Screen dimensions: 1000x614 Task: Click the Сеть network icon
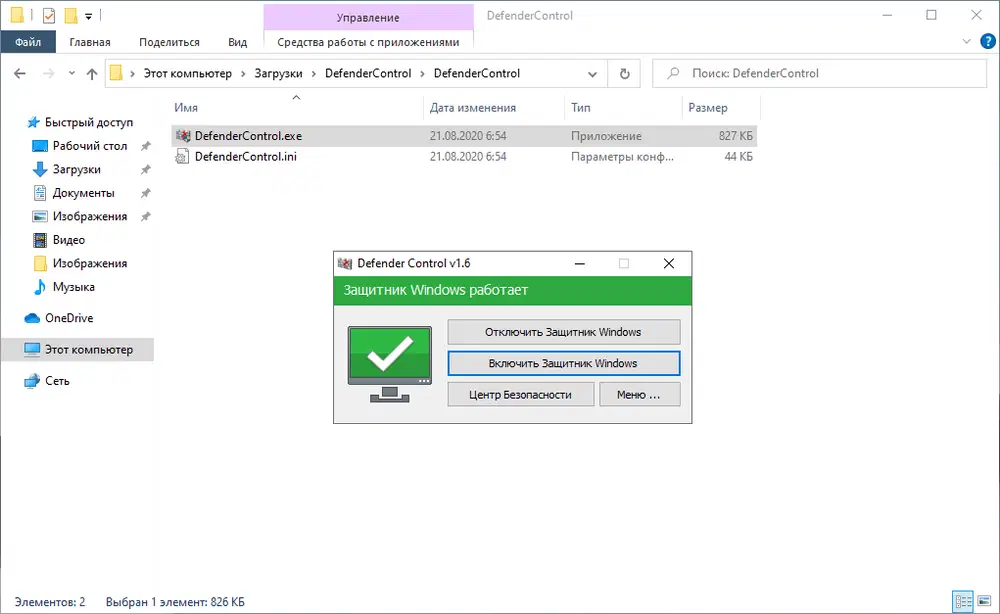tap(32, 381)
